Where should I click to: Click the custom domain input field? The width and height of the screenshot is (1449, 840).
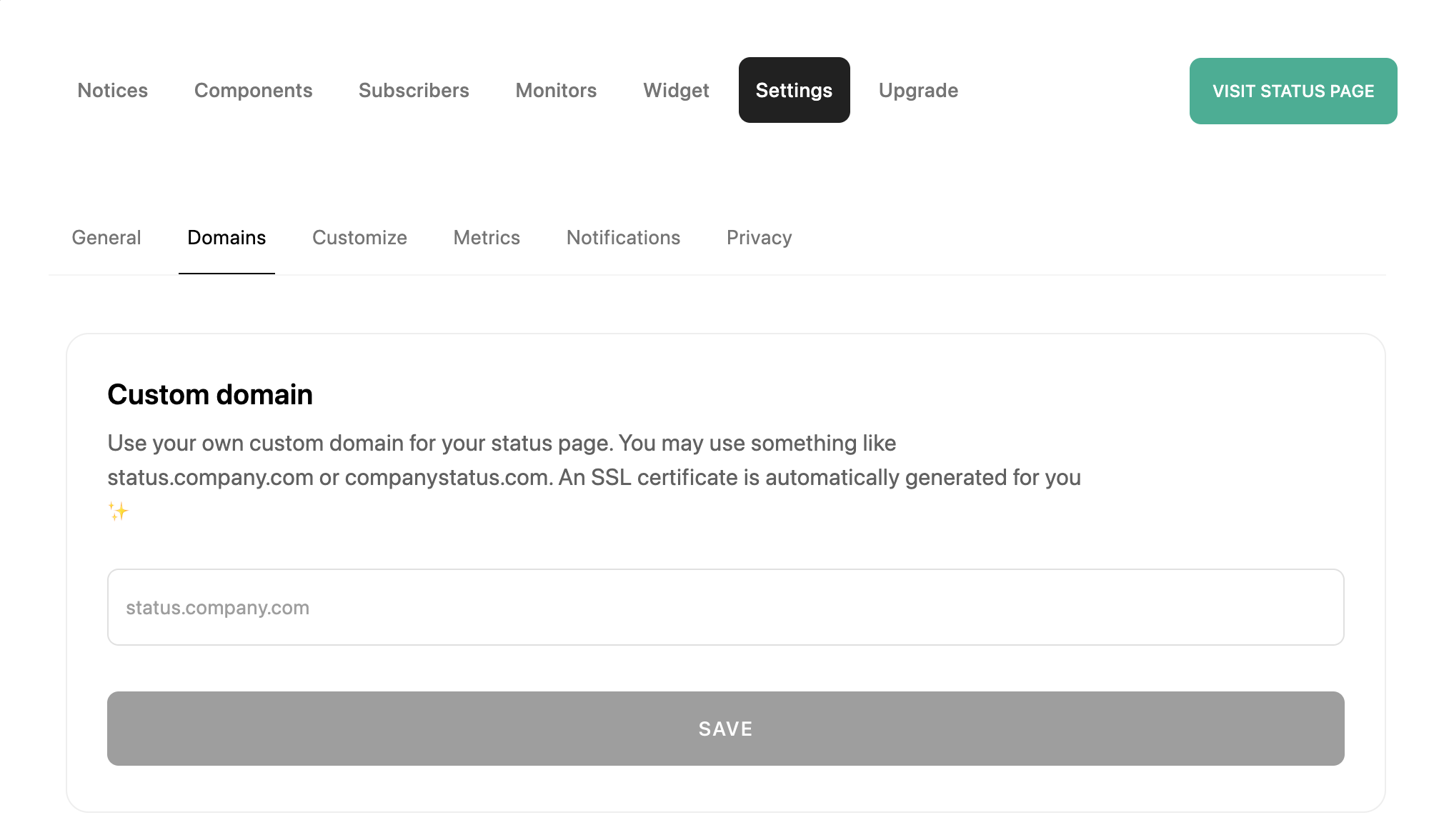point(725,607)
